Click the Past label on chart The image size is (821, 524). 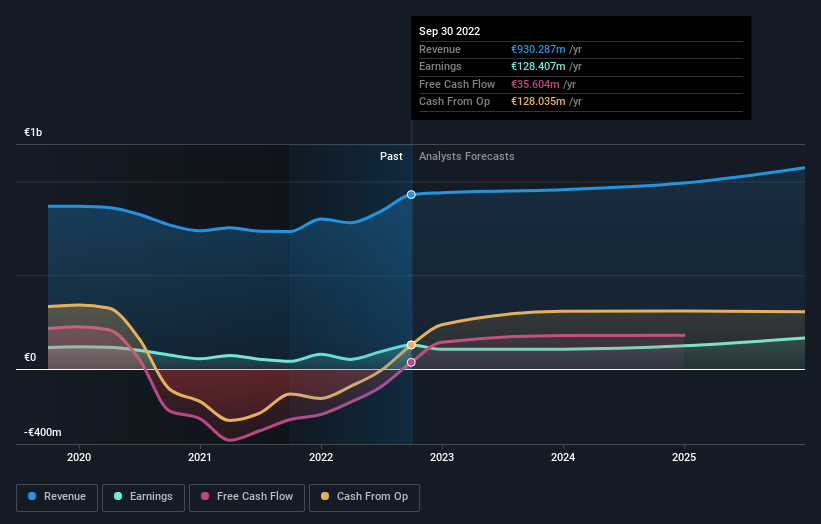391,157
